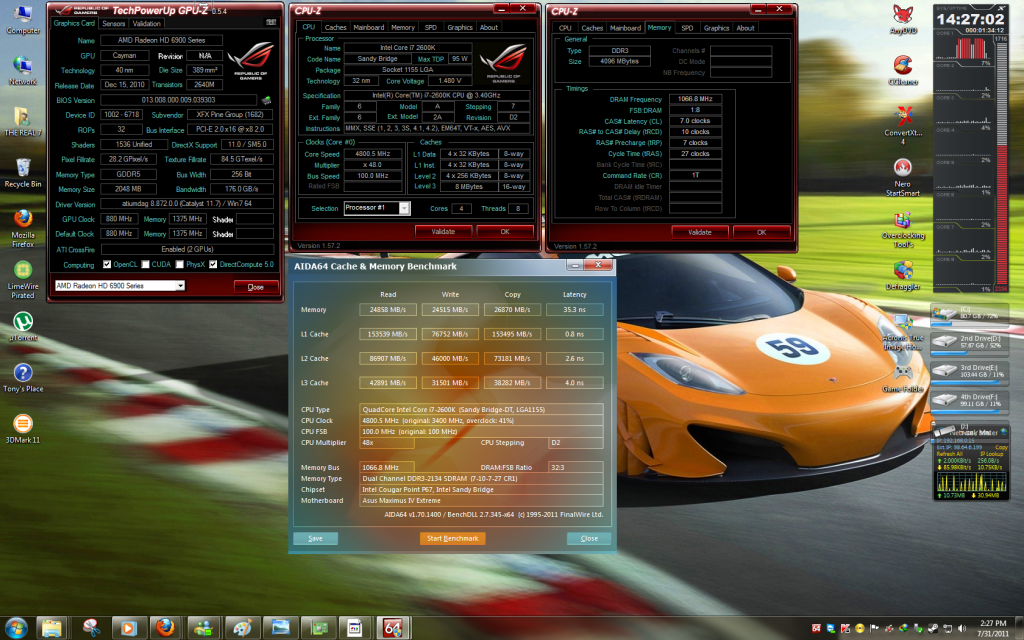The width and height of the screenshot is (1024, 640).
Task: Open the SPD tab in the CPU-Z Memory window
Action: pos(687,28)
